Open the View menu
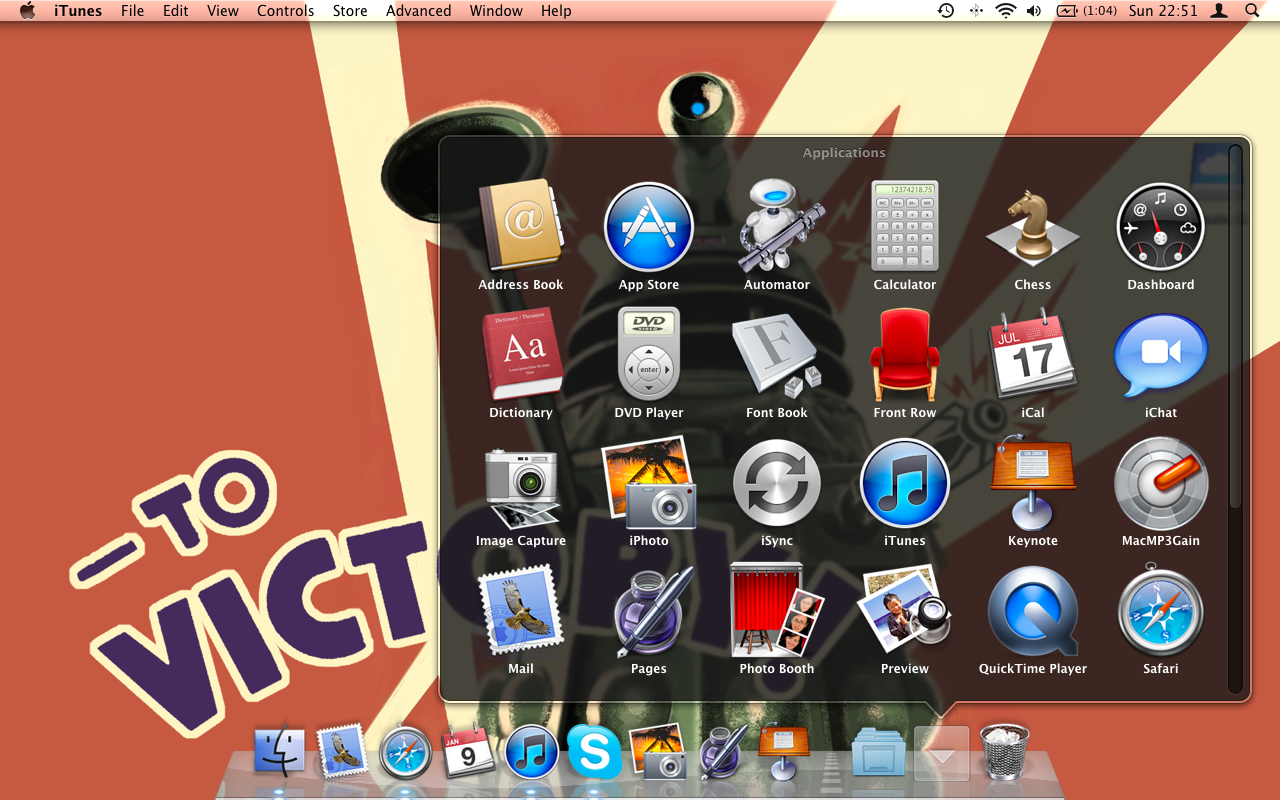1280x800 pixels. [x=223, y=11]
